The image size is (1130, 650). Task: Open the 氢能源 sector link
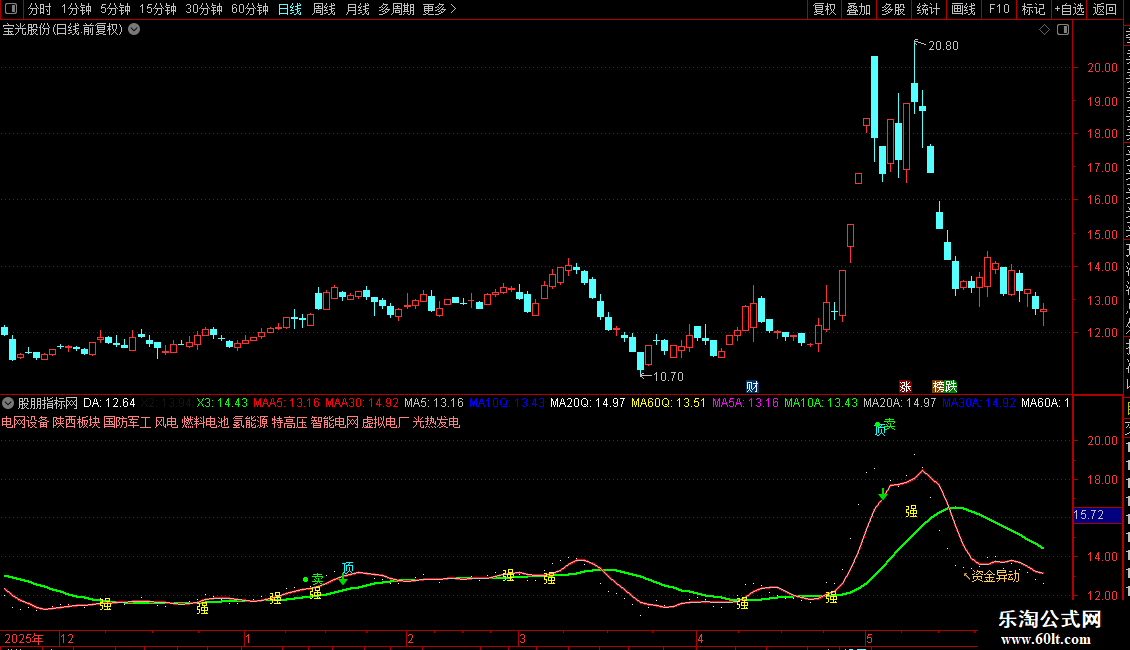tap(251, 422)
